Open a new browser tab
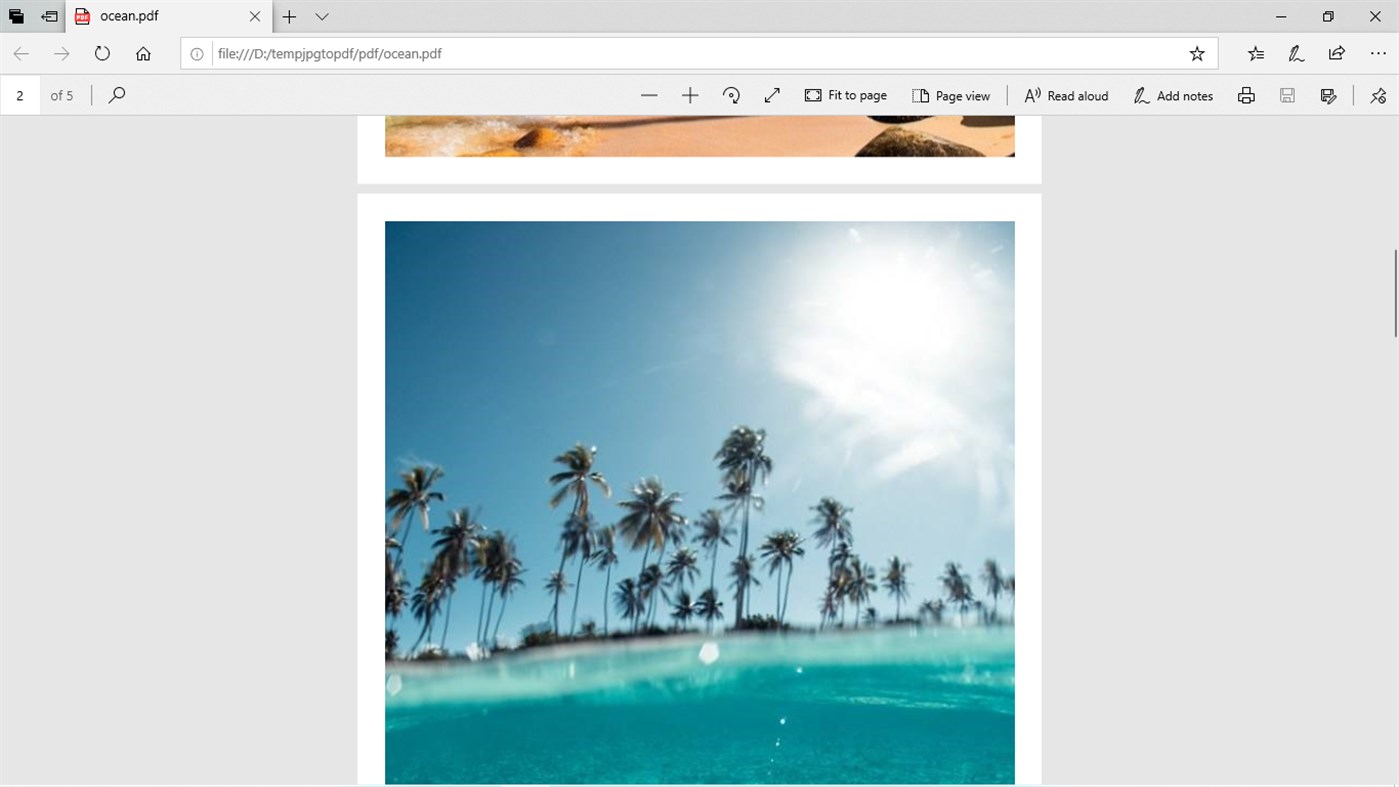The image size is (1399, 787). pos(288,16)
